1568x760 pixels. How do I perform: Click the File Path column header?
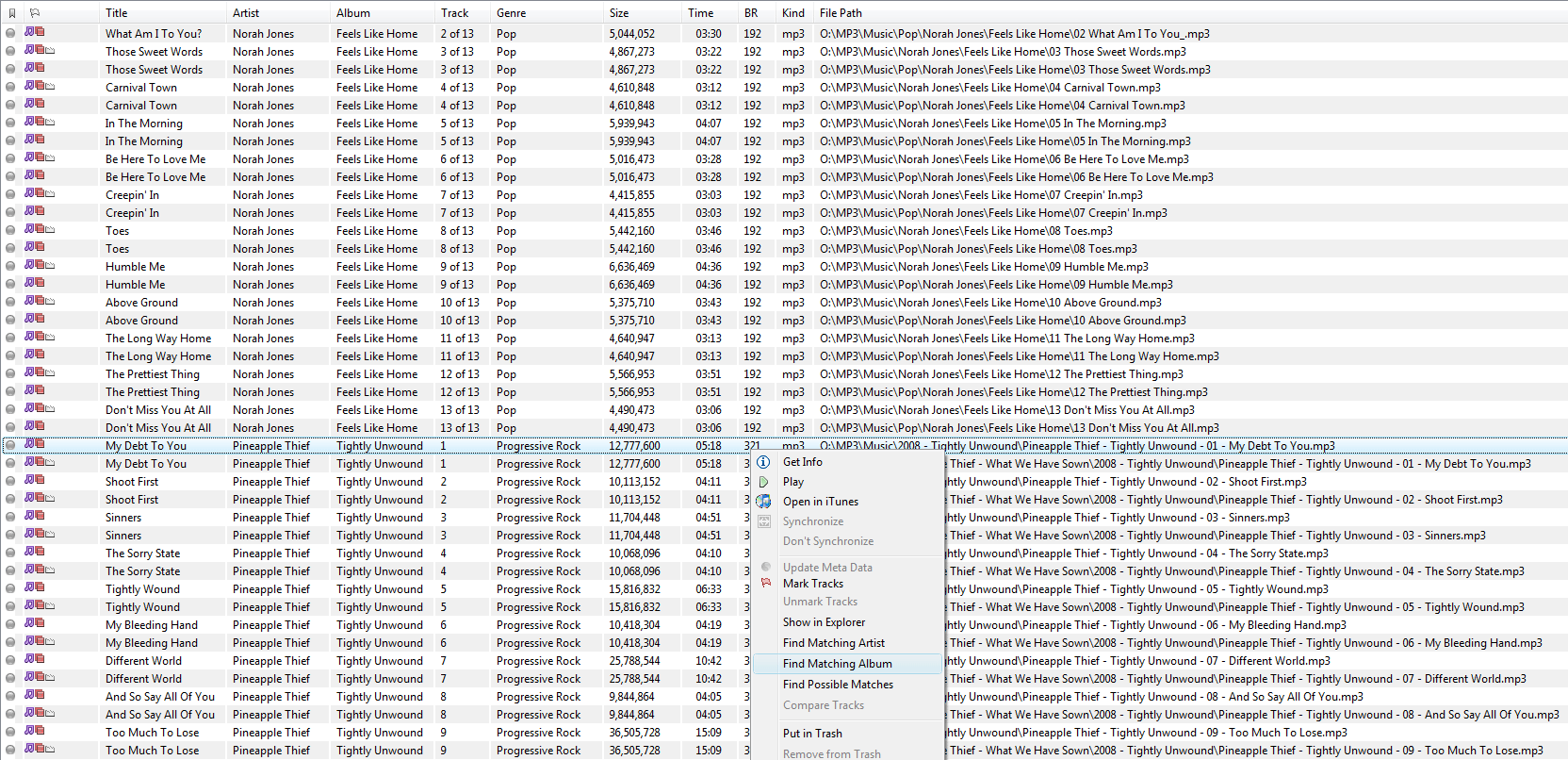pyautogui.click(x=841, y=13)
